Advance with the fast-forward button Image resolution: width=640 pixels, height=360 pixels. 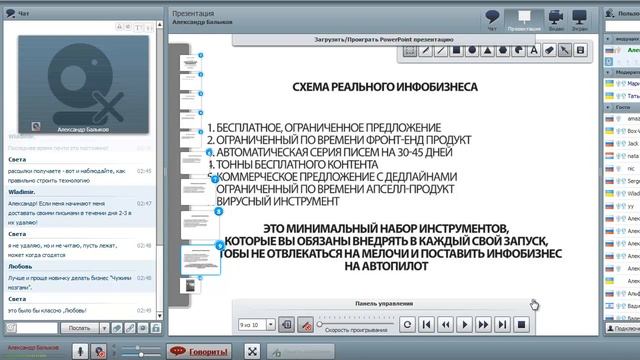483,324
